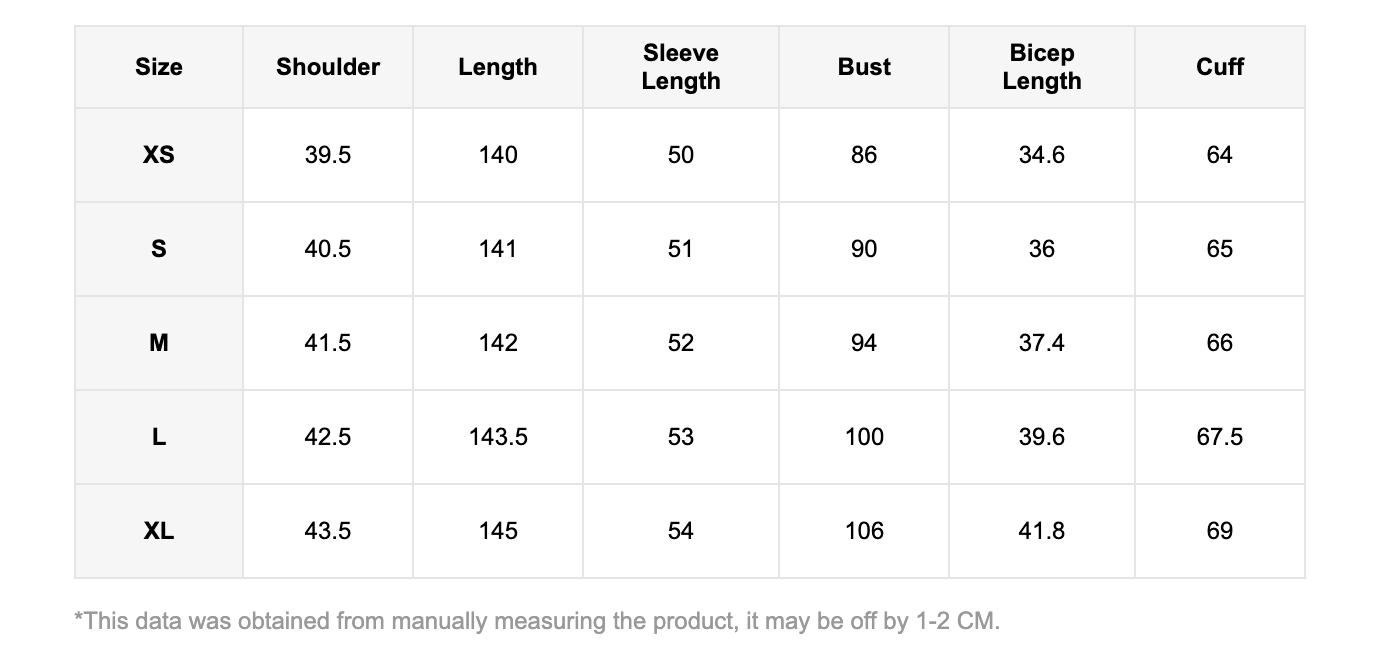Select the 90 bust value for S
Viewport: 1394px width, 656px height.
coord(864,249)
